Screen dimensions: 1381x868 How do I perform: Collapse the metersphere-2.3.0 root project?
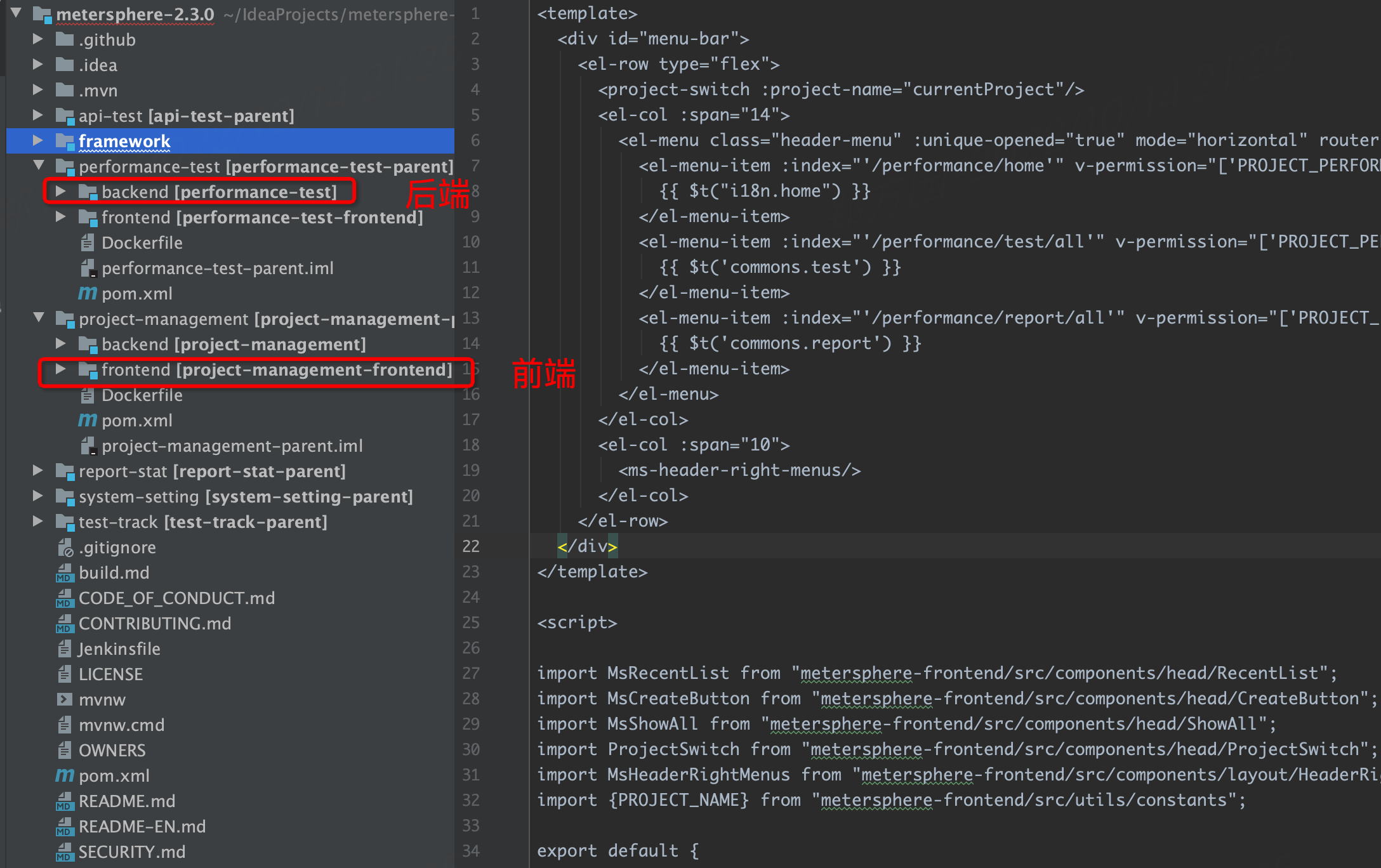(x=17, y=12)
